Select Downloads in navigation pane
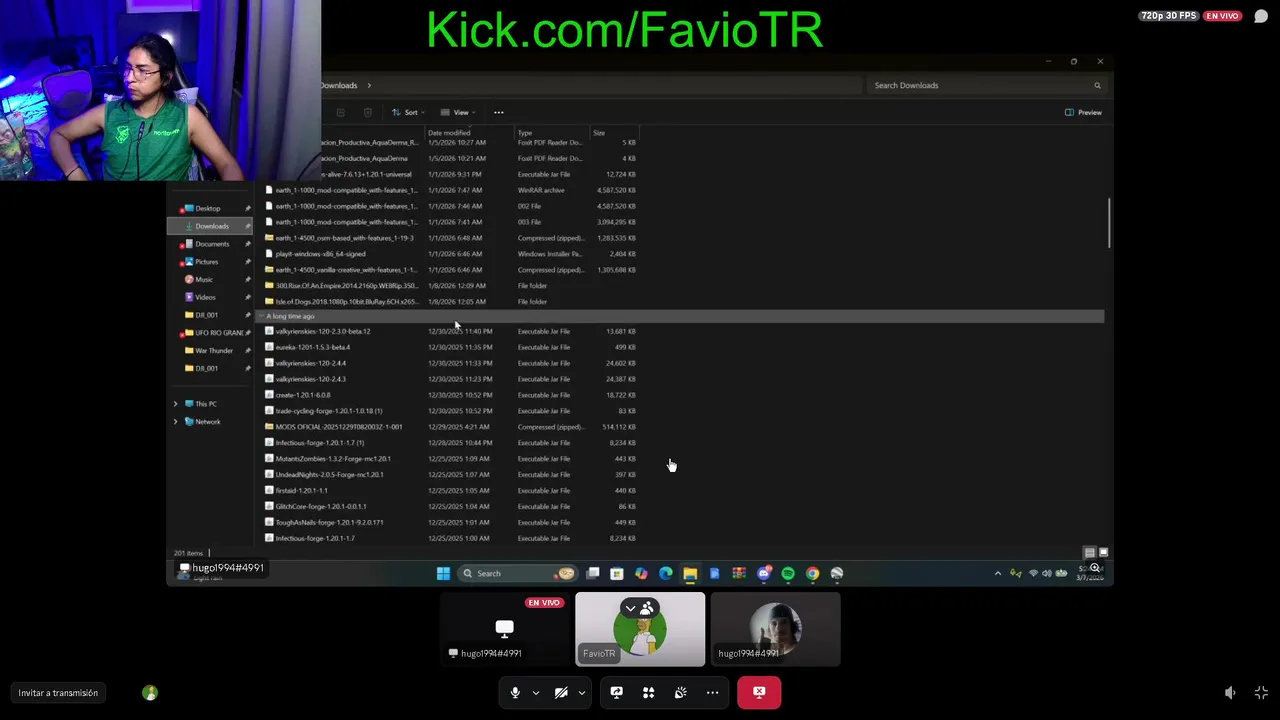 [210, 226]
